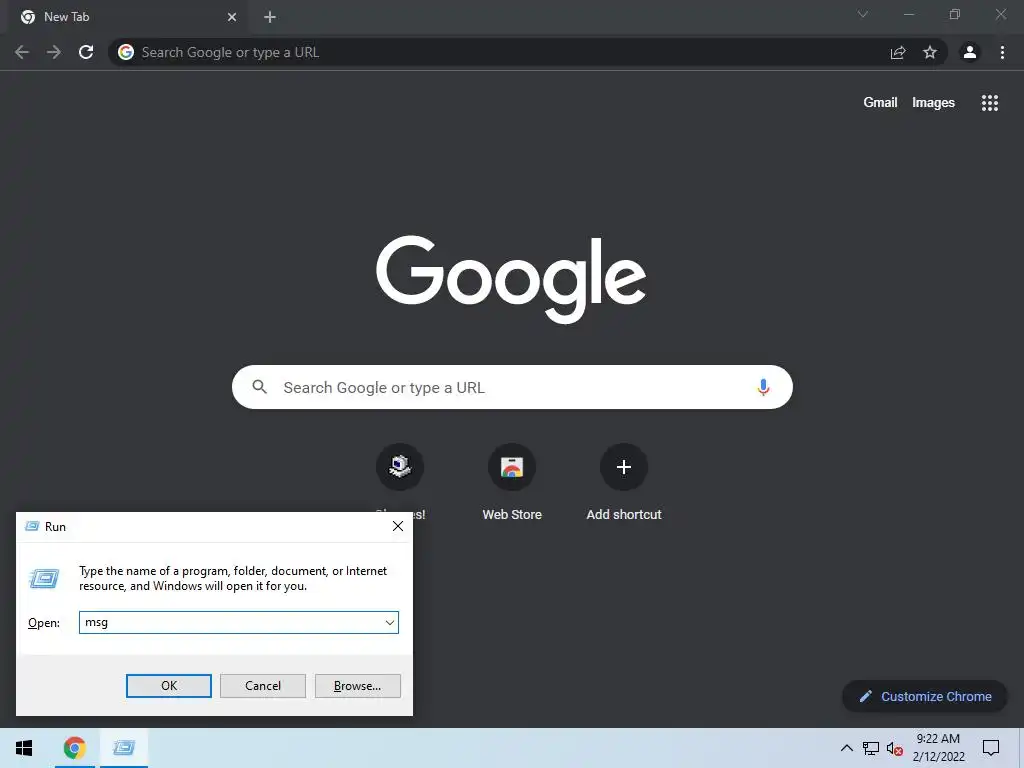Click the Run icon in the taskbar
The image size is (1024, 768).
click(123, 748)
